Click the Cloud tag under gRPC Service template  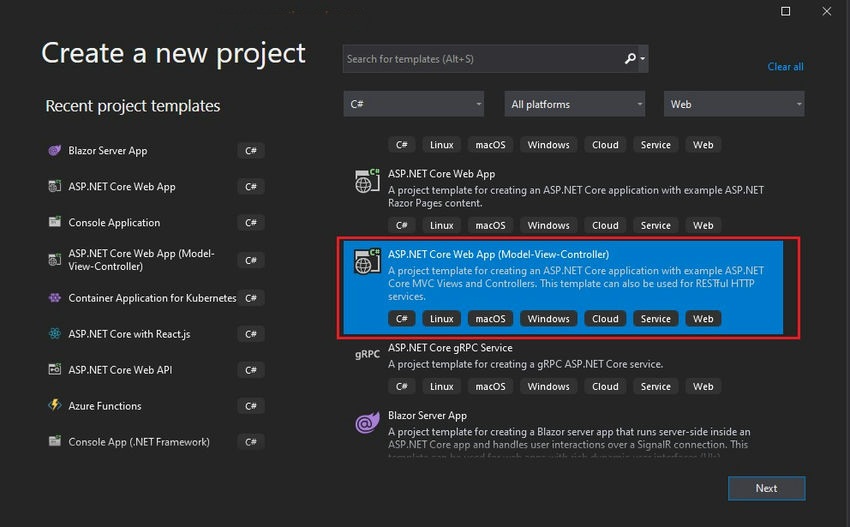605,387
